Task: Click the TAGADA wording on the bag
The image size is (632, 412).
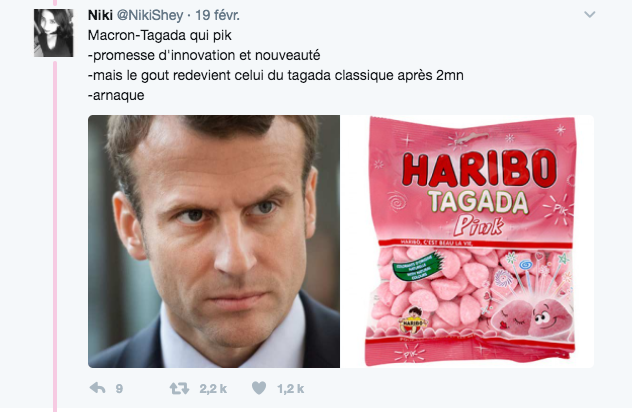Action: (478, 202)
